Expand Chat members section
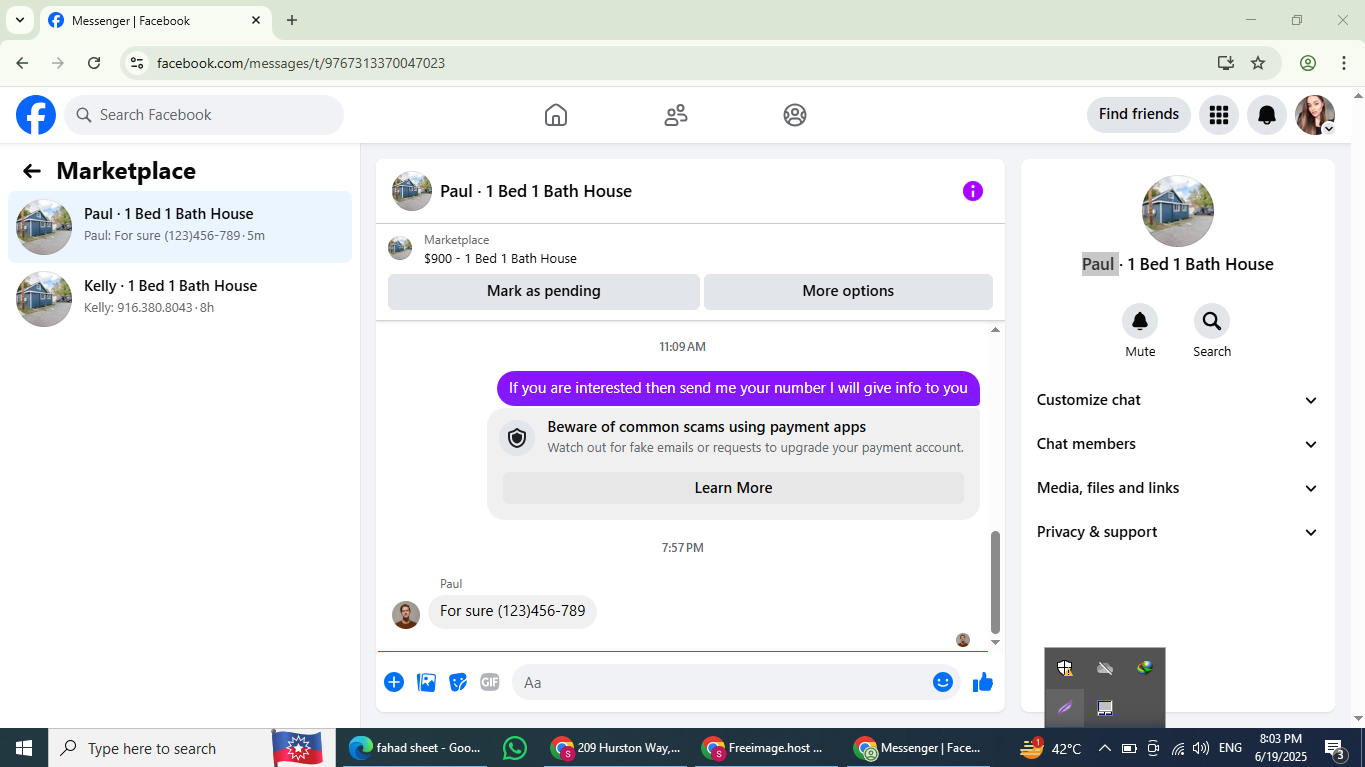1365x767 pixels. tap(1178, 444)
